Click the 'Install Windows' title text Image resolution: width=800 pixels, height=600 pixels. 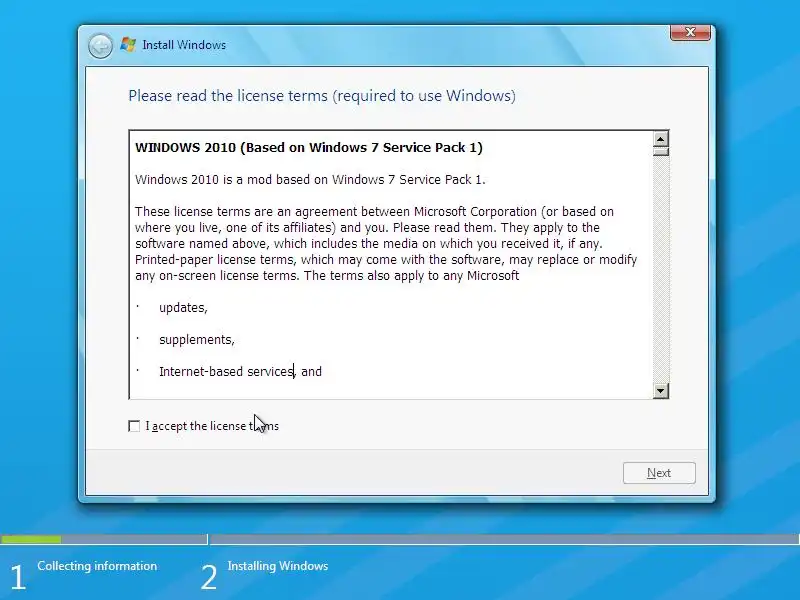pos(184,45)
